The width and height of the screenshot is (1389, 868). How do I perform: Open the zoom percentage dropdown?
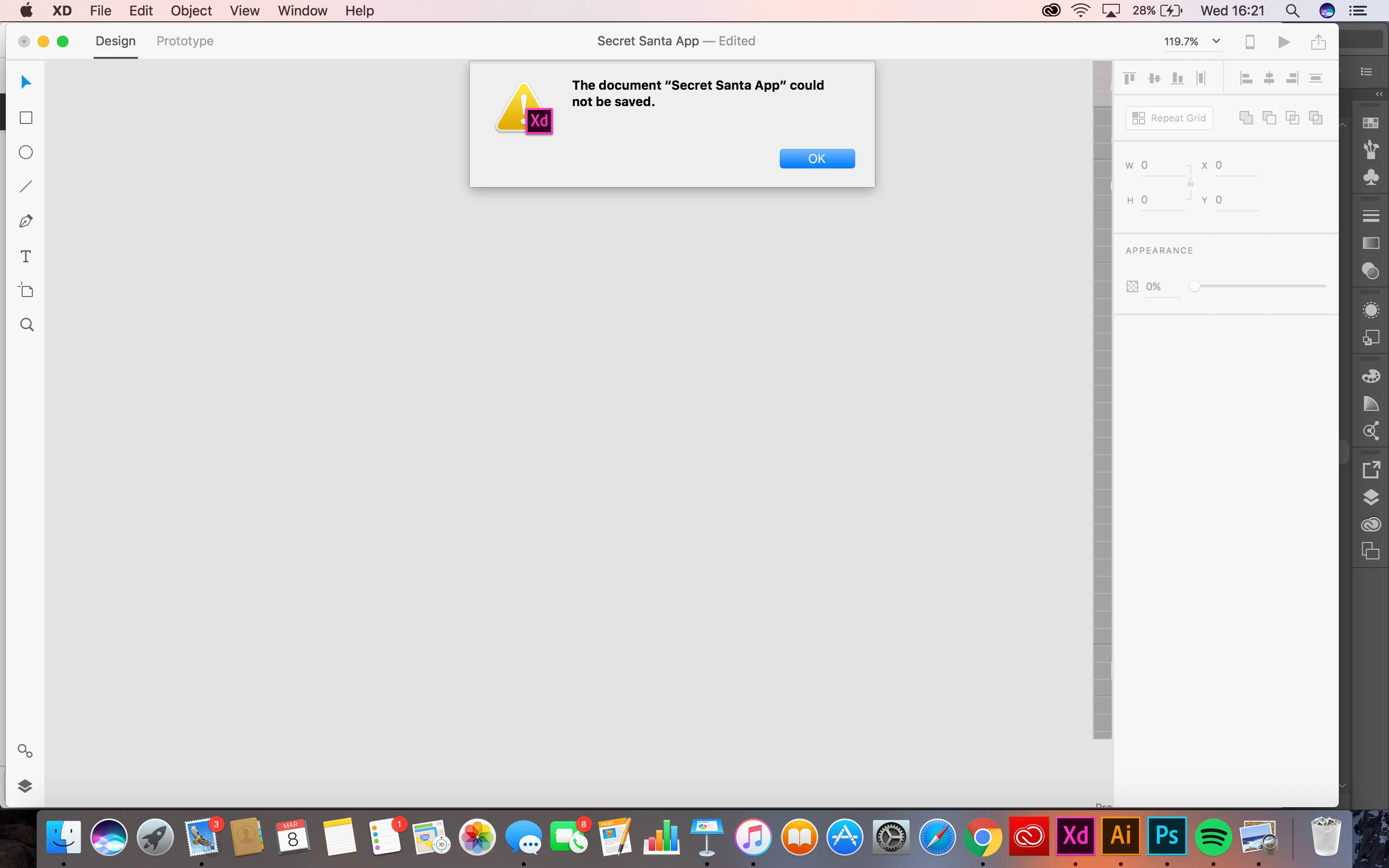pyautogui.click(x=1216, y=41)
